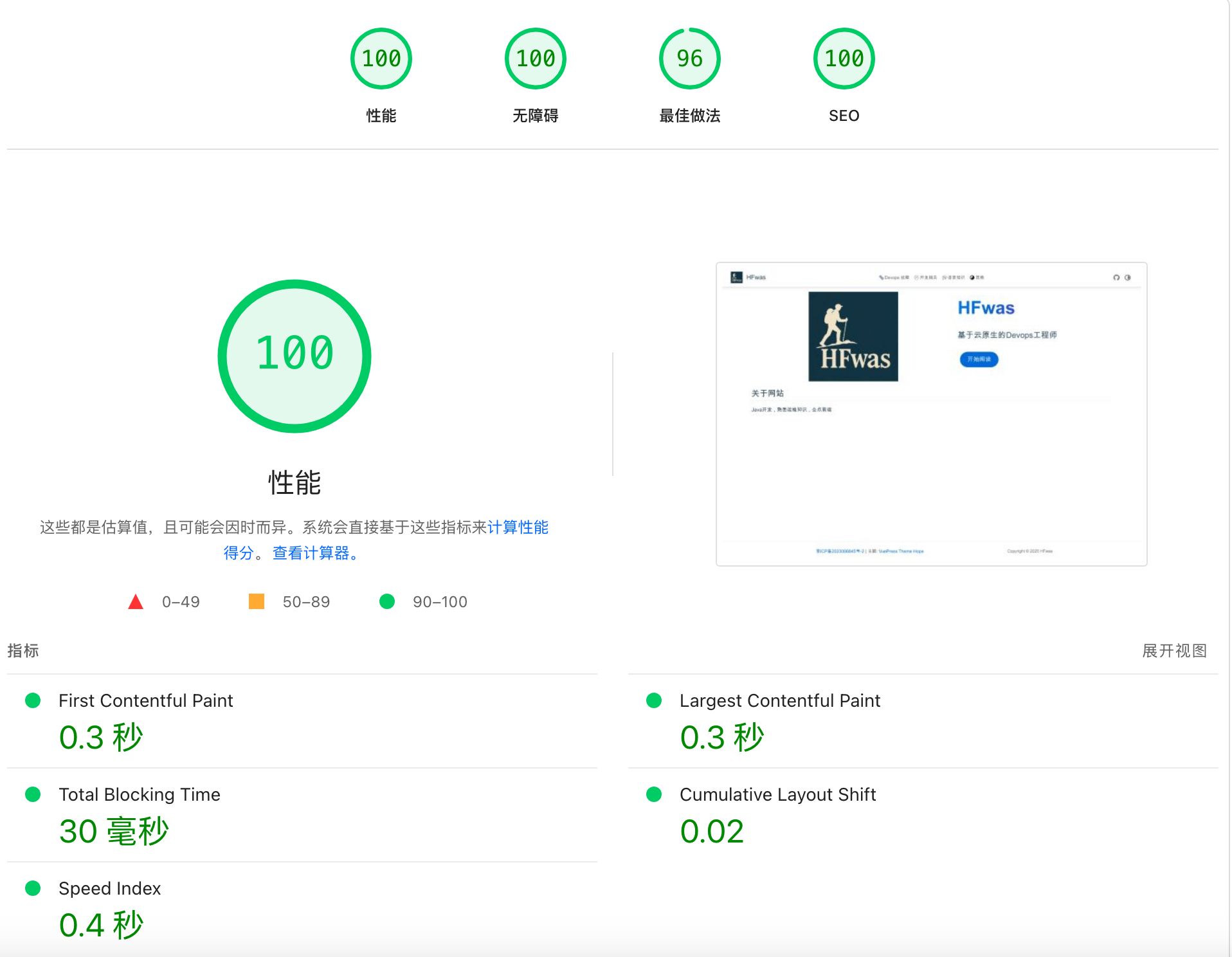Click the 指标 section heading

[23, 651]
